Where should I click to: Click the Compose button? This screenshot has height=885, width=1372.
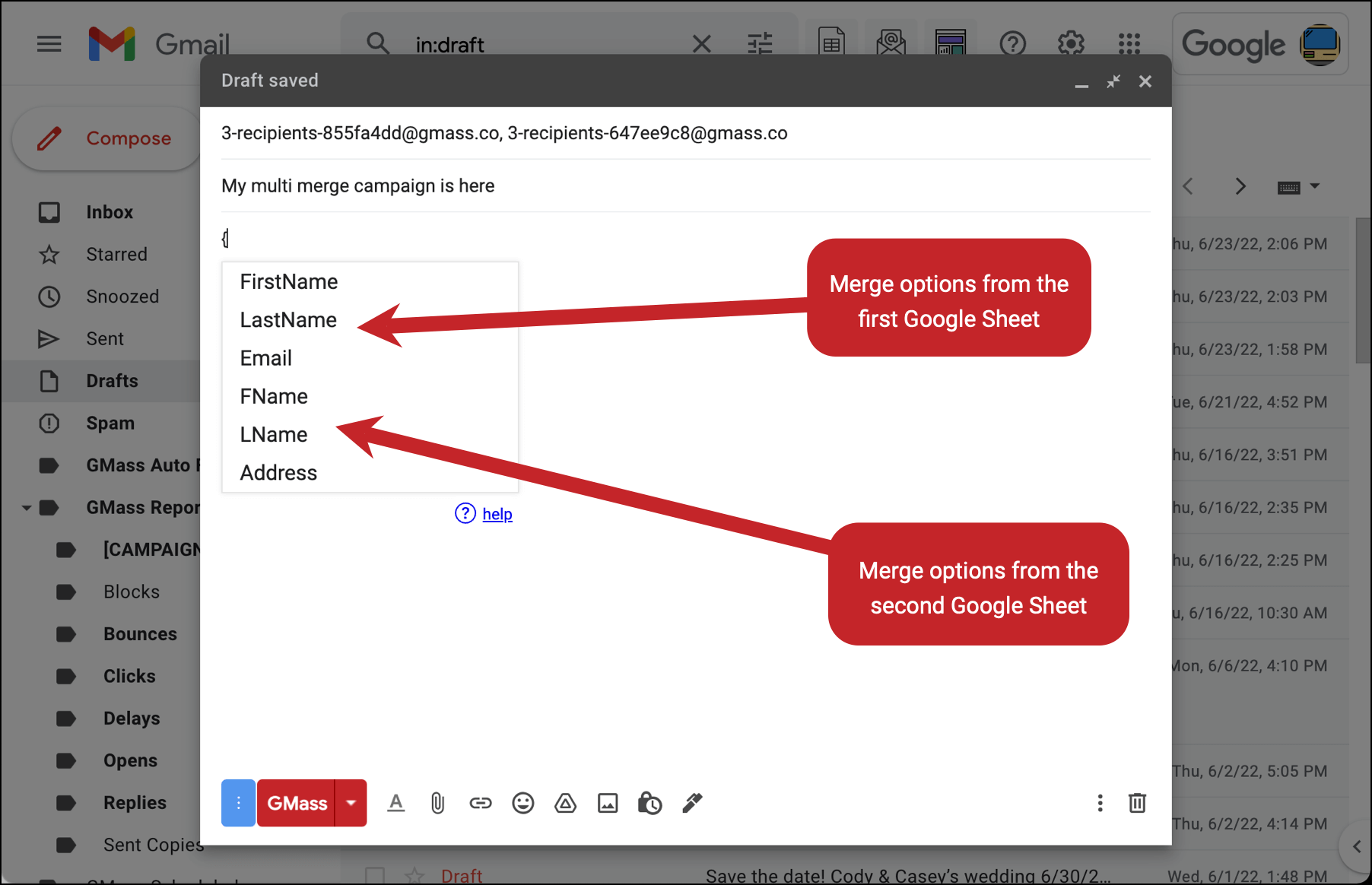coord(106,138)
